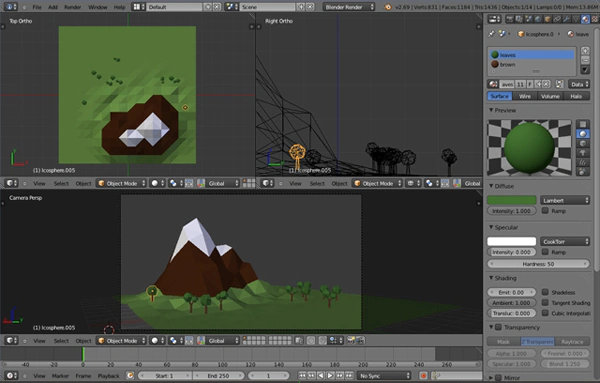Image resolution: width=600 pixels, height=383 pixels.
Task: Select the Volume material type
Action: pyautogui.click(x=550, y=96)
